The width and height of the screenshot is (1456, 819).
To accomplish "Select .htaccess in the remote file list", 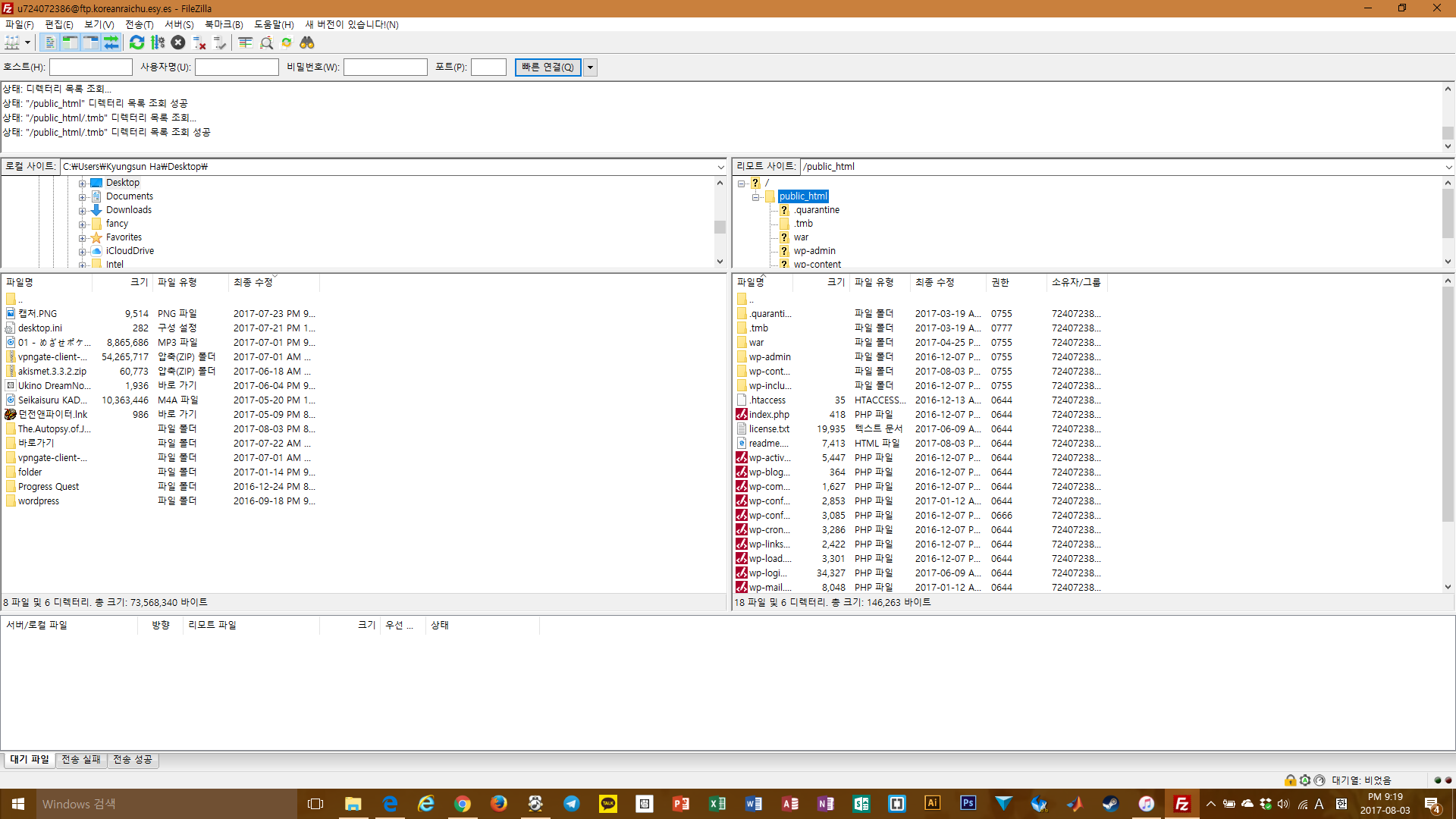I will coord(767,400).
